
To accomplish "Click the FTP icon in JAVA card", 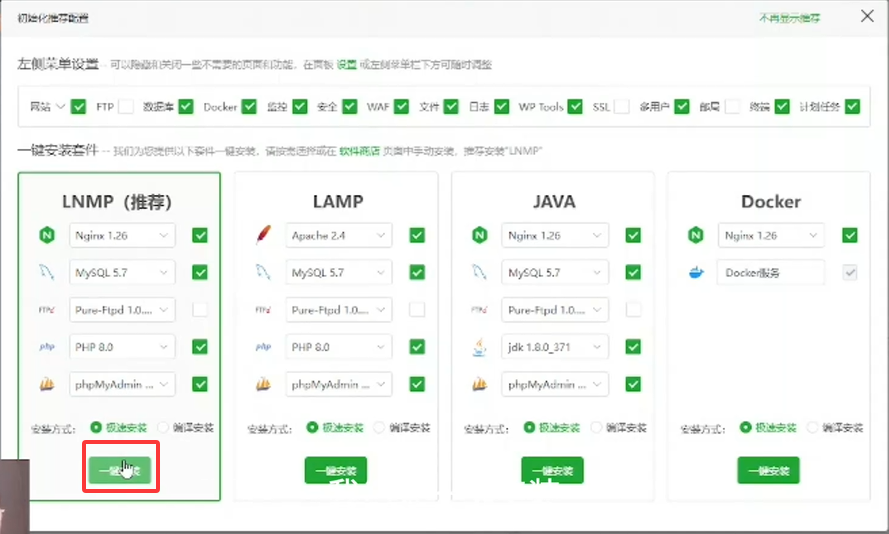I will click(x=480, y=310).
